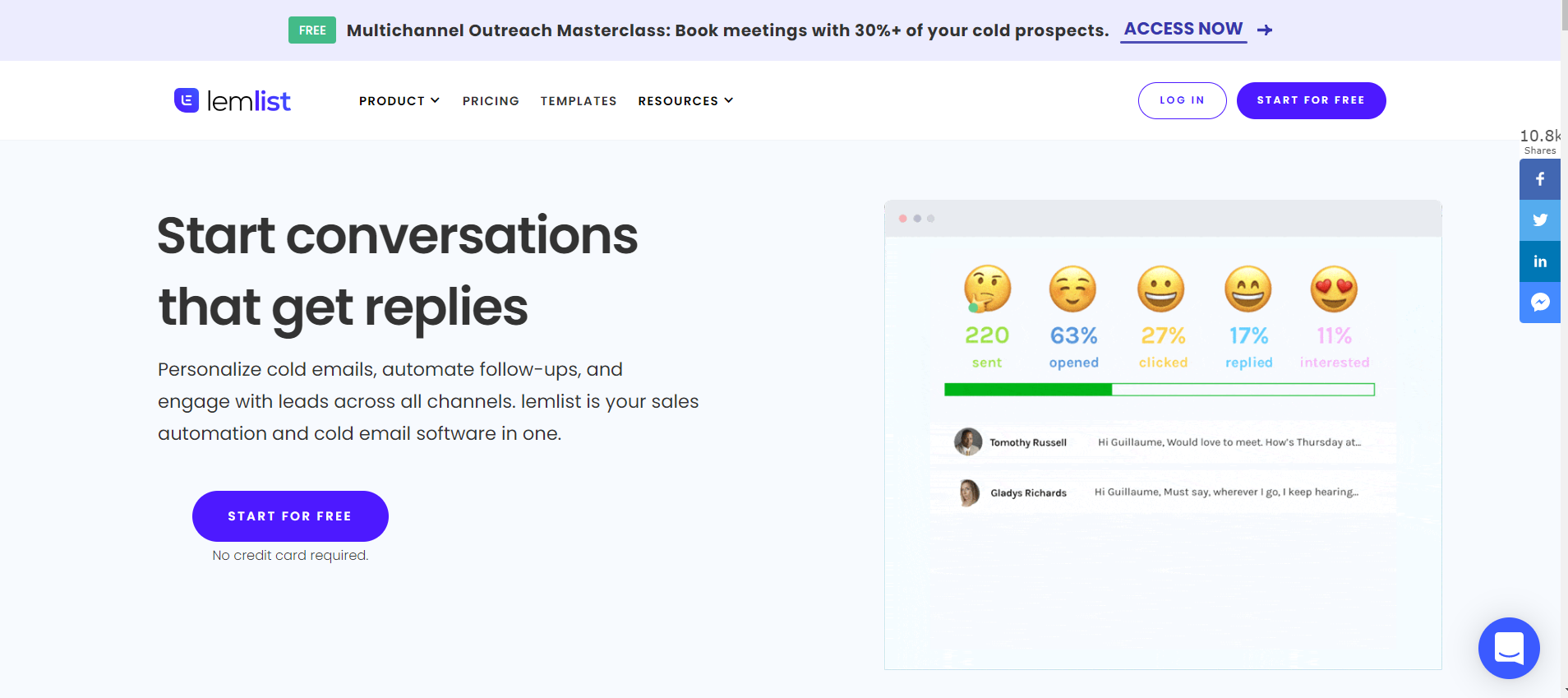Click the grinning emoji above clicked

point(1160,289)
